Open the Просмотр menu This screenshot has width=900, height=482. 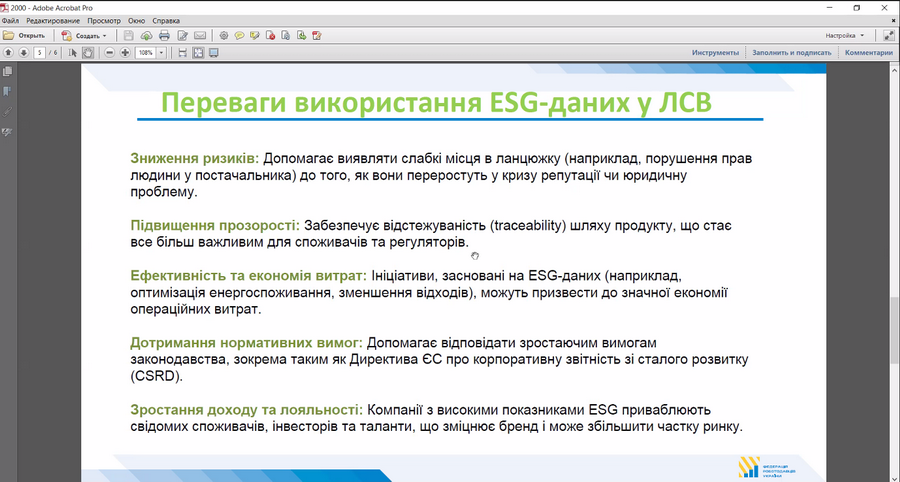click(104, 20)
